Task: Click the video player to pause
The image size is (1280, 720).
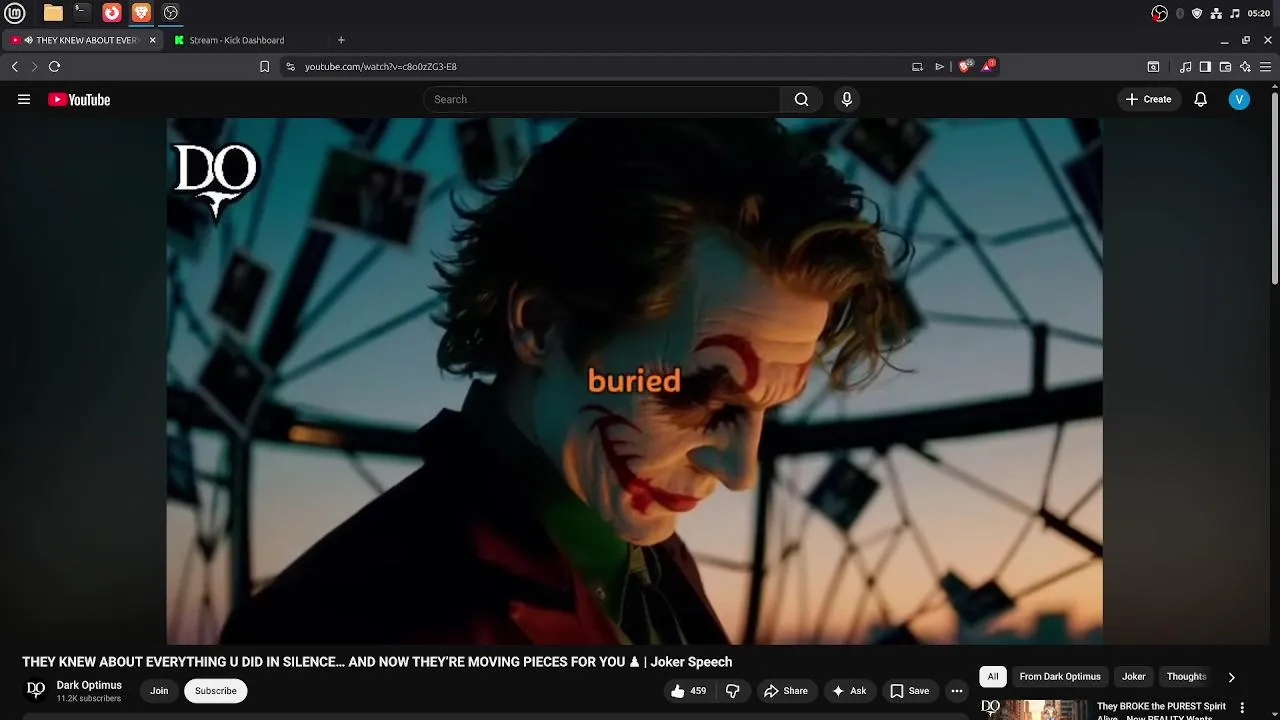Action: point(634,381)
